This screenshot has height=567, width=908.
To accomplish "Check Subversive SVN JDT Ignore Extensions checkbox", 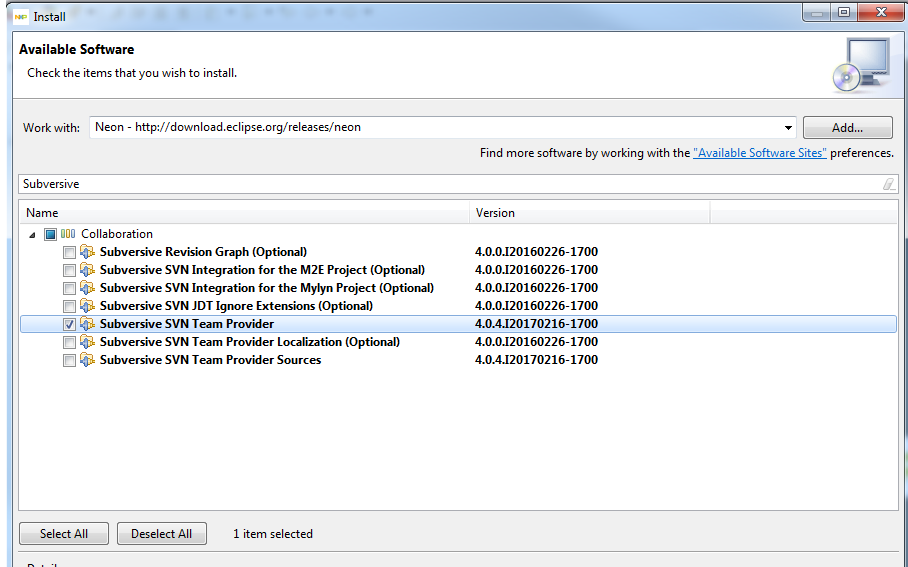I will click(x=69, y=306).
